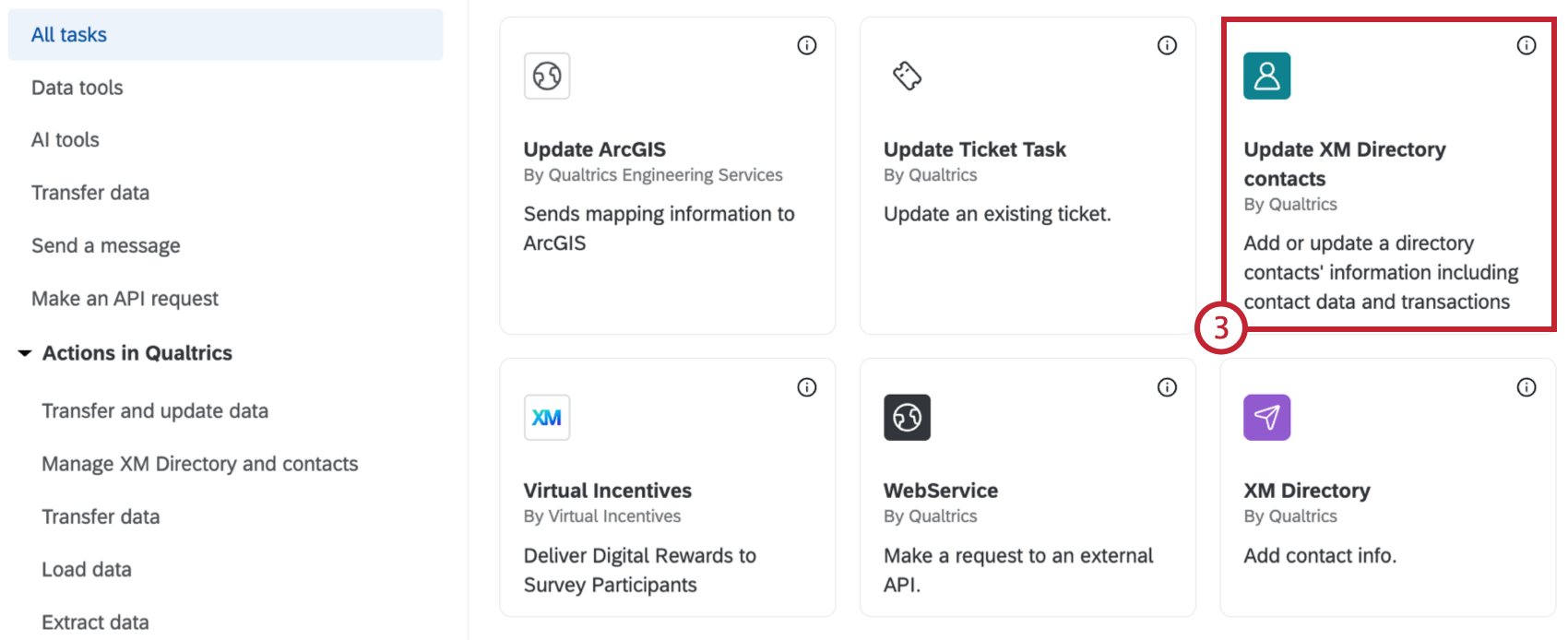Screen dimensions: 1568x640
Task: Open info icon on Virtual Incentives card
Action: tap(807, 387)
